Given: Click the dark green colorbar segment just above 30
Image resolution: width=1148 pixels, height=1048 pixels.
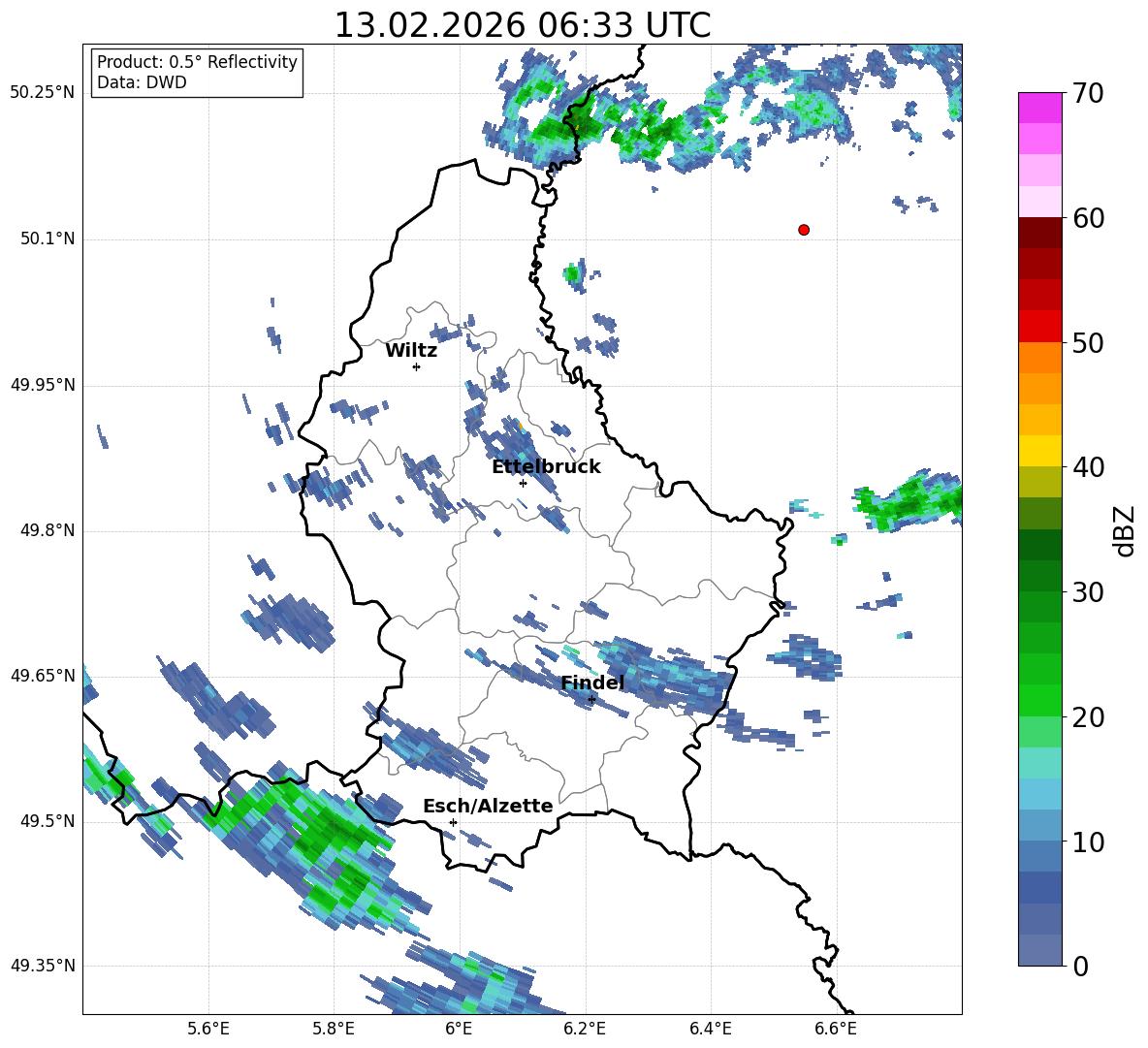Looking at the screenshot, I should (1039, 576).
